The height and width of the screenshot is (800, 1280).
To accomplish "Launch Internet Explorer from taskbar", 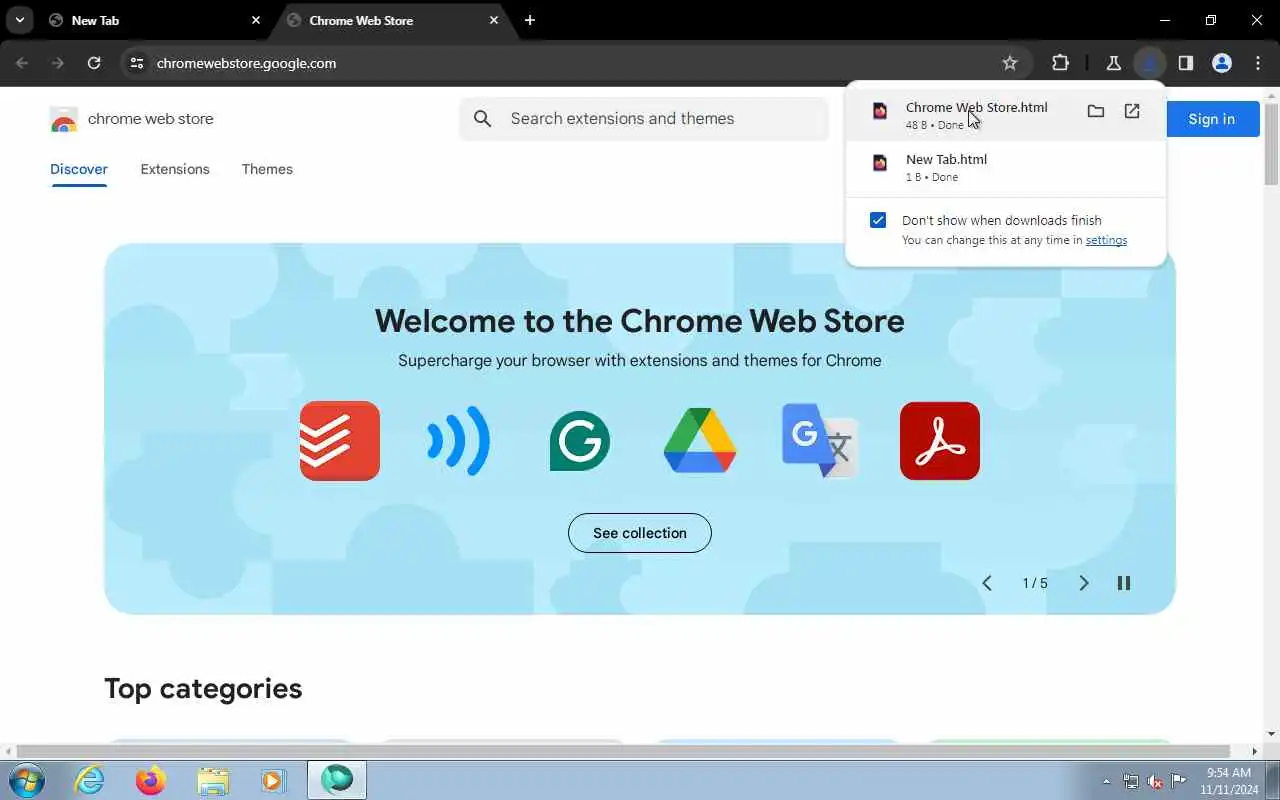I will pos(90,780).
